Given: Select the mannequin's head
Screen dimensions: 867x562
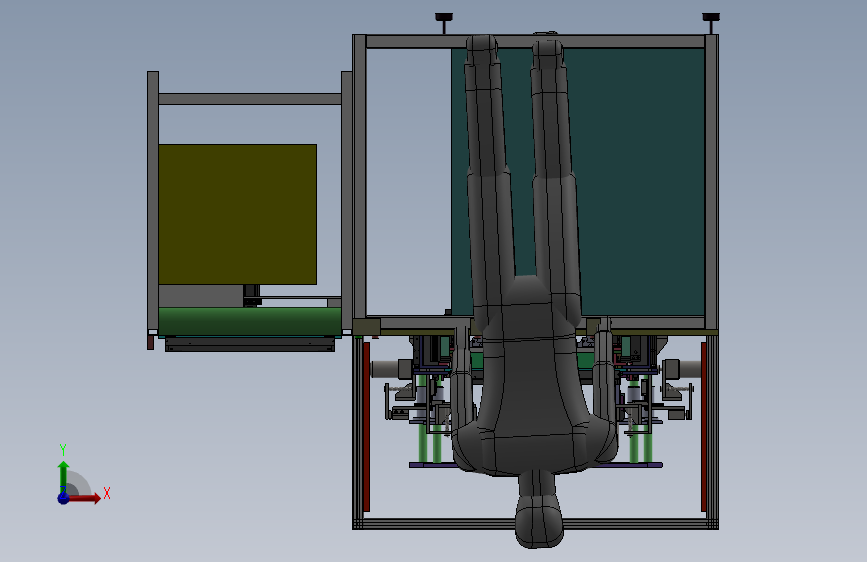Looking at the screenshot, I should pos(539,520).
